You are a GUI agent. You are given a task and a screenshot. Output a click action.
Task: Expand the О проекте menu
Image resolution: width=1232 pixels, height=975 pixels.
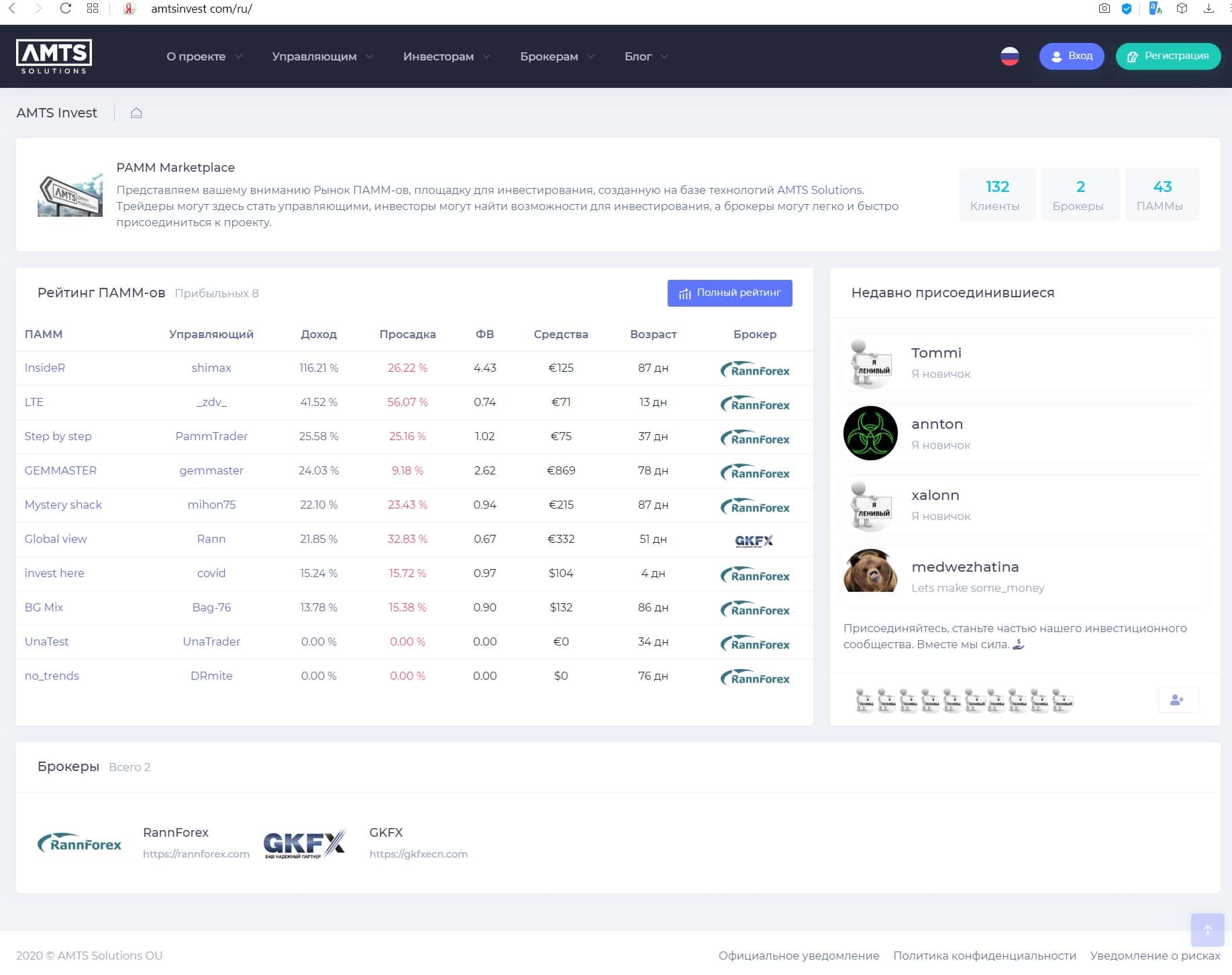click(204, 56)
